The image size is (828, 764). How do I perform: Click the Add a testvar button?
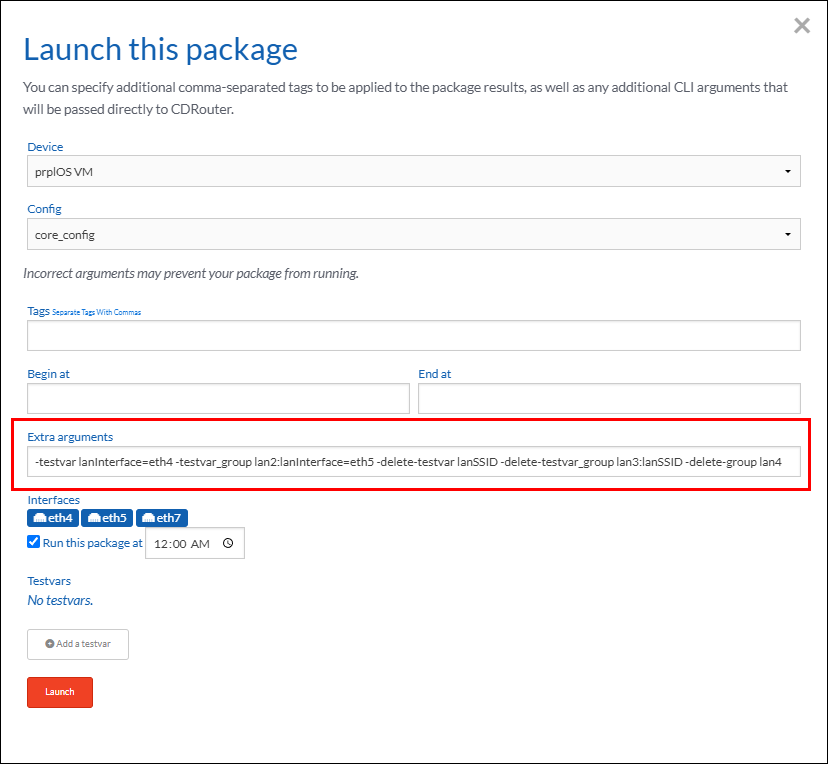(x=78, y=644)
